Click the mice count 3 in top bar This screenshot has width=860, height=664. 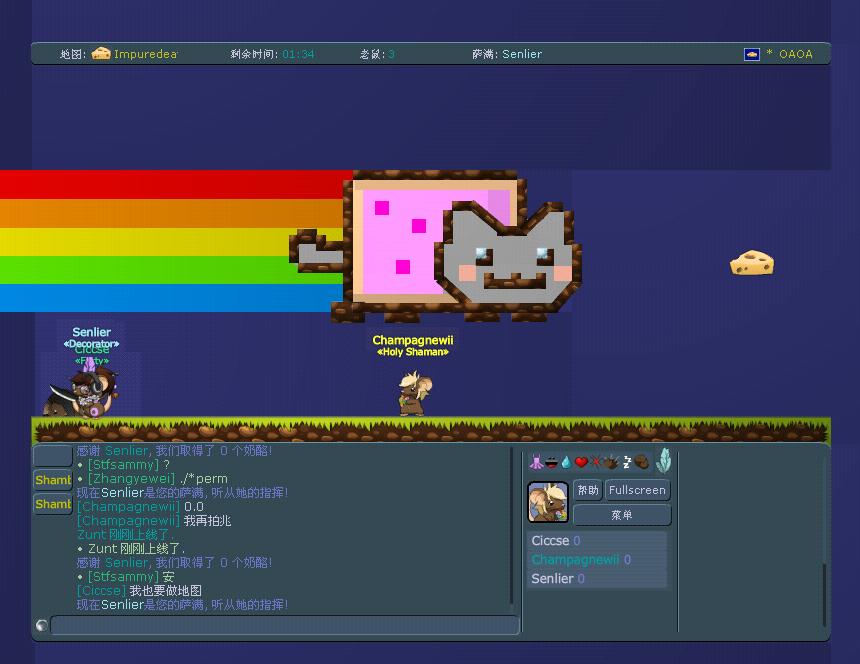click(x=391, y=54)
